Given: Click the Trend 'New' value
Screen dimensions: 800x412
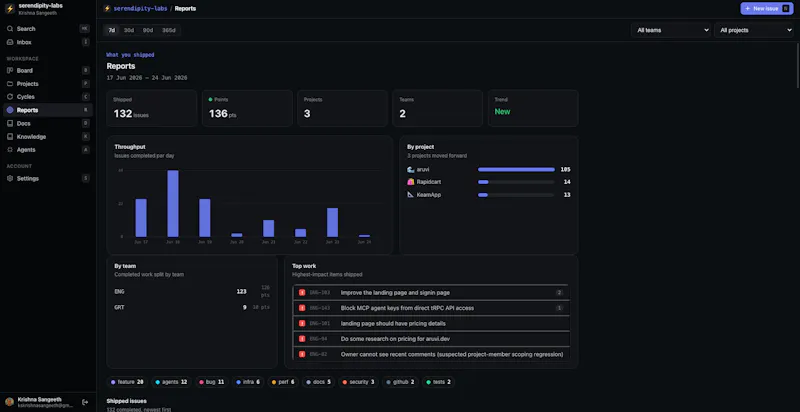Looking at the screenshot, I should pos(502,112).
